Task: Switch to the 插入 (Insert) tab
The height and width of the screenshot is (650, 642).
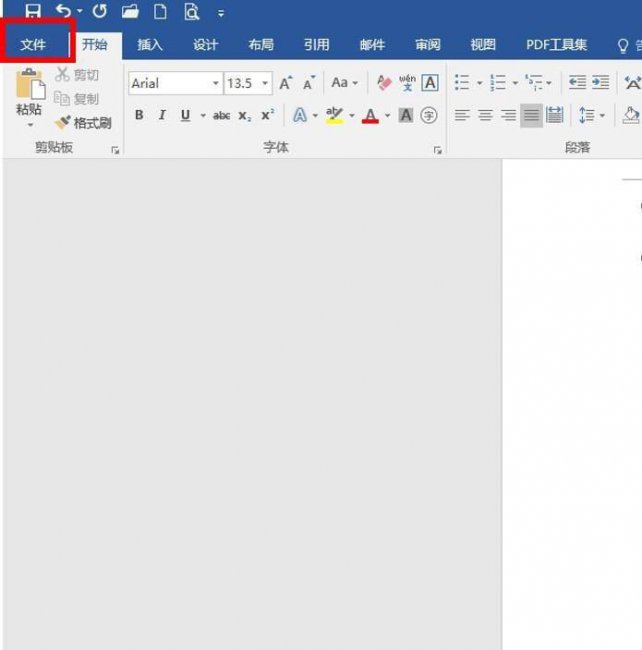Action: pyautogui.click(x=150, y=44)
